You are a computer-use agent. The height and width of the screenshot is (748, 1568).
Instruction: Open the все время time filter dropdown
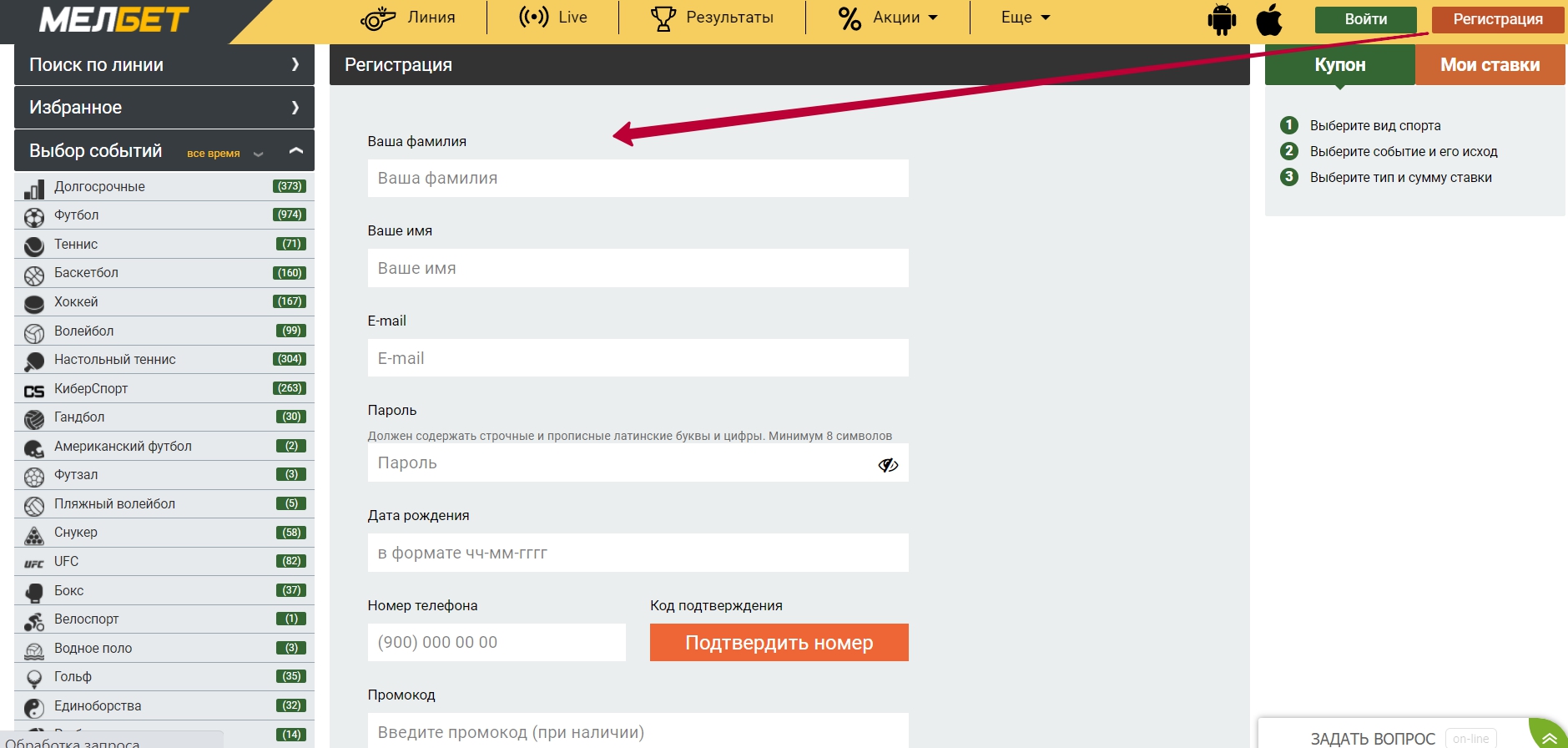click(x=224, y=154)
